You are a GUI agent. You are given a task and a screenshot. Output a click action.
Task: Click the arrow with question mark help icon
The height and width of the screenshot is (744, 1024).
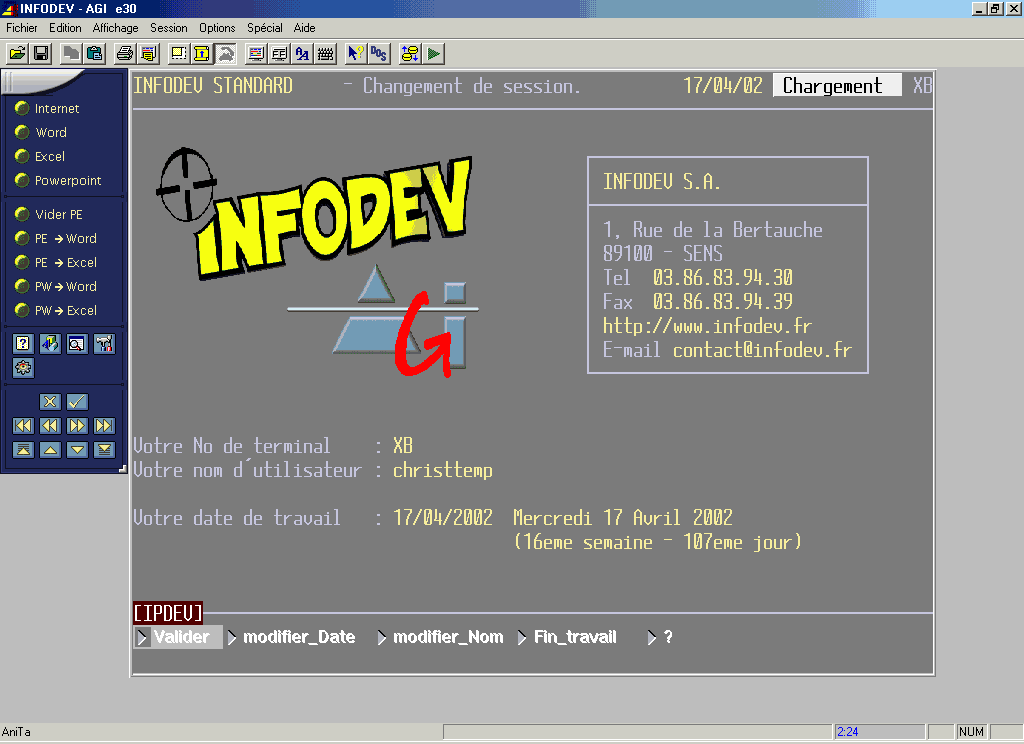(355, 54)
